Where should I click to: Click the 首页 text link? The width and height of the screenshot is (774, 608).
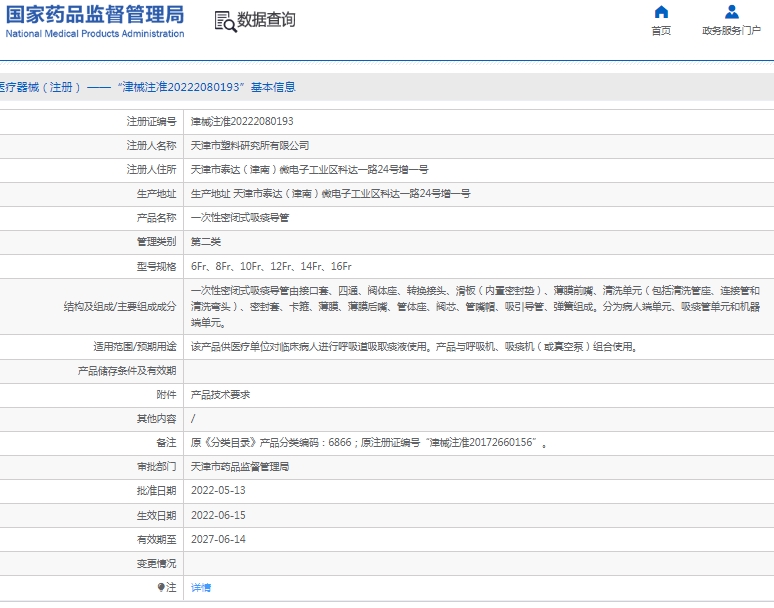[x=661, y=31]
